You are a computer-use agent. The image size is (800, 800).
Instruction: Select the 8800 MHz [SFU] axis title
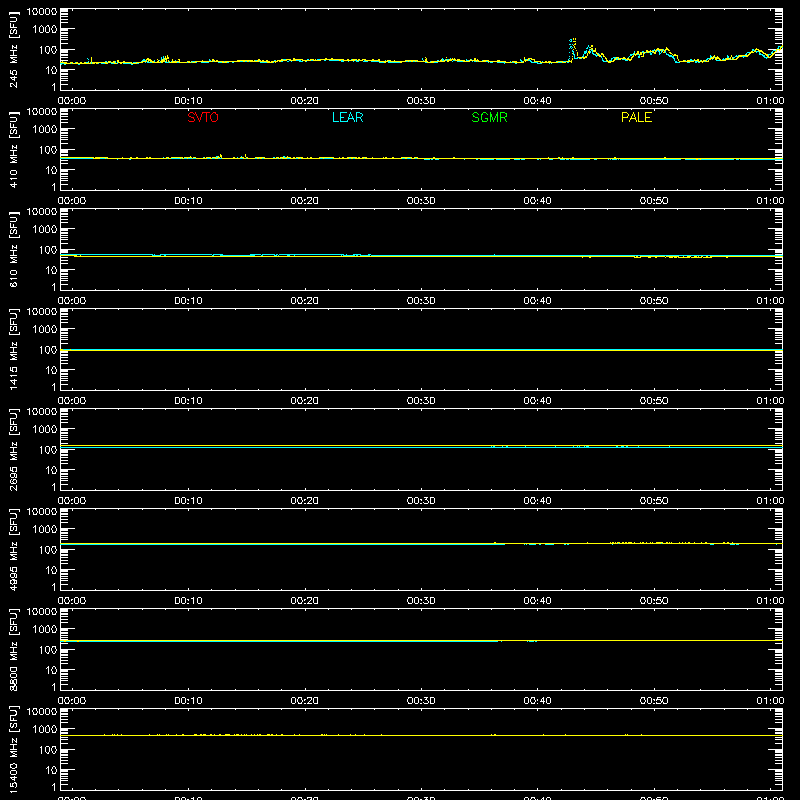(14, 649)
